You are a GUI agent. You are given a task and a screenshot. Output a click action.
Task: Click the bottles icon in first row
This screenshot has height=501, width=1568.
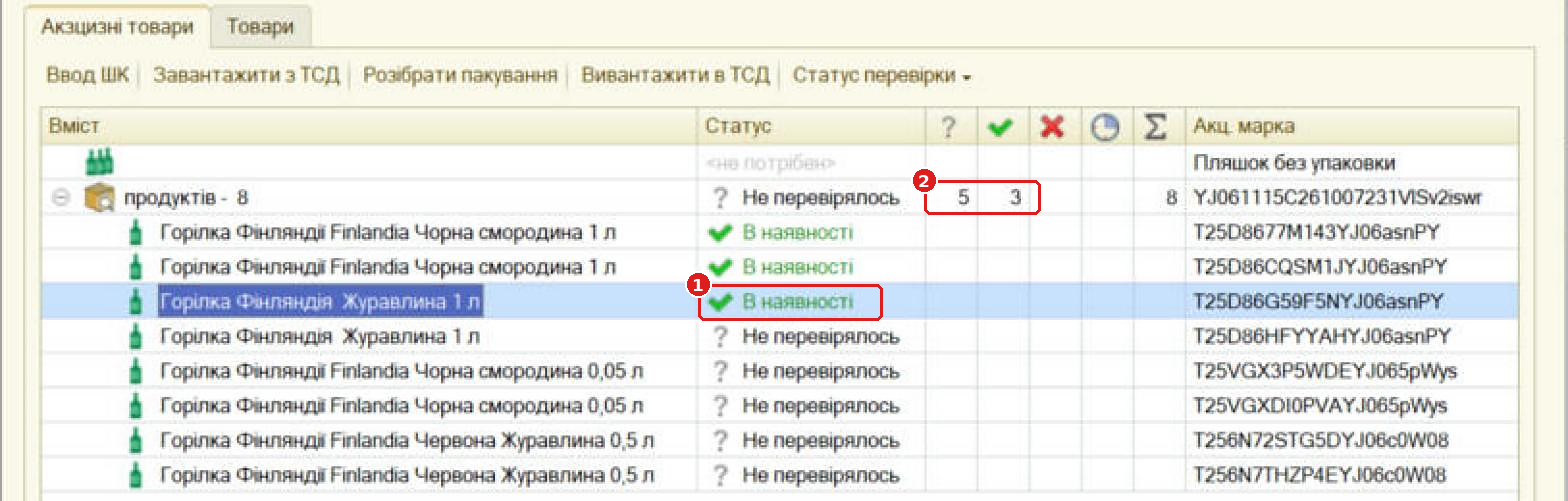[x=98, y=162]
